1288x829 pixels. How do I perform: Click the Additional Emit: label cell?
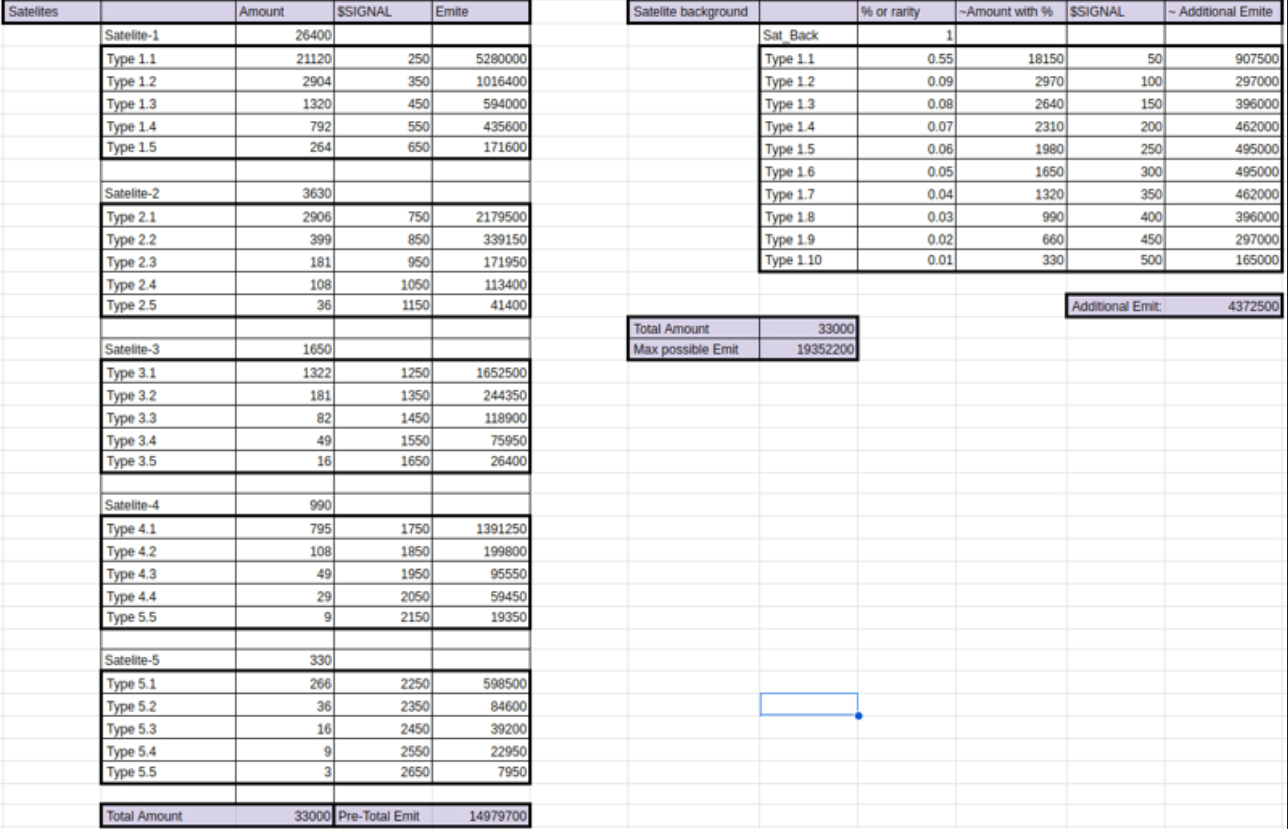[1115, 307]
